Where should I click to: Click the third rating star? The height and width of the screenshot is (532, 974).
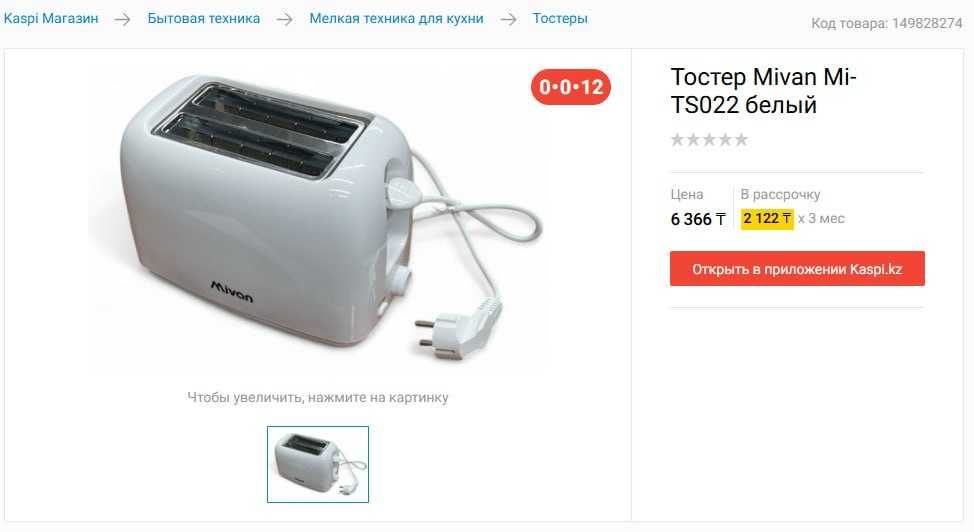(x=709, y=139)
